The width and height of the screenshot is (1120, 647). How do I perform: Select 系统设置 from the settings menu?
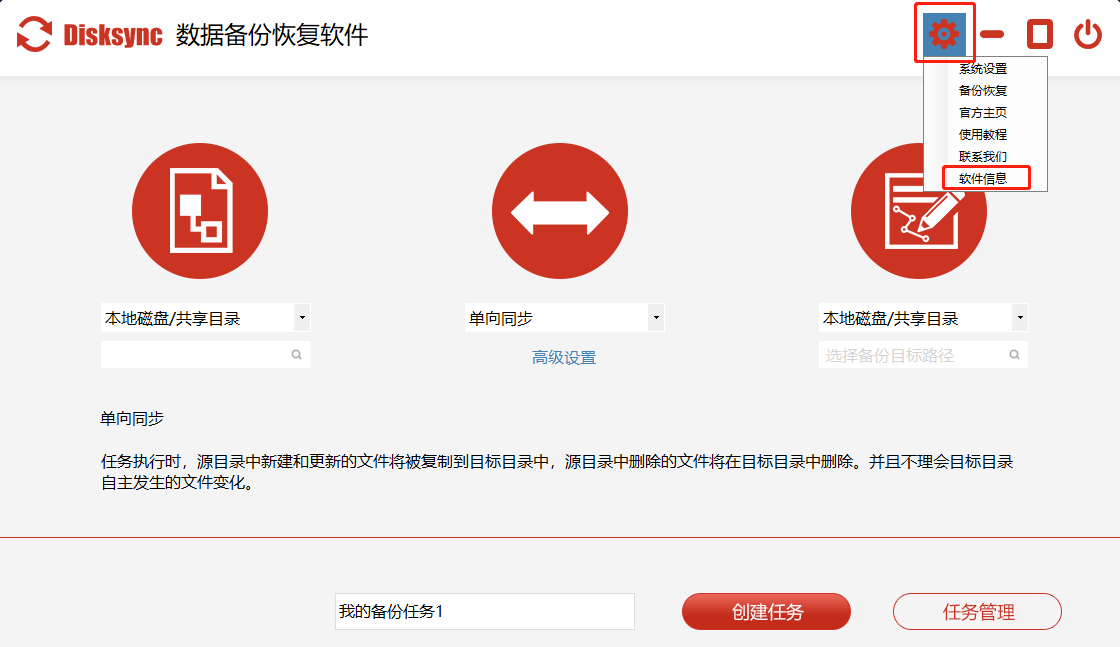[x=983, y=69]
